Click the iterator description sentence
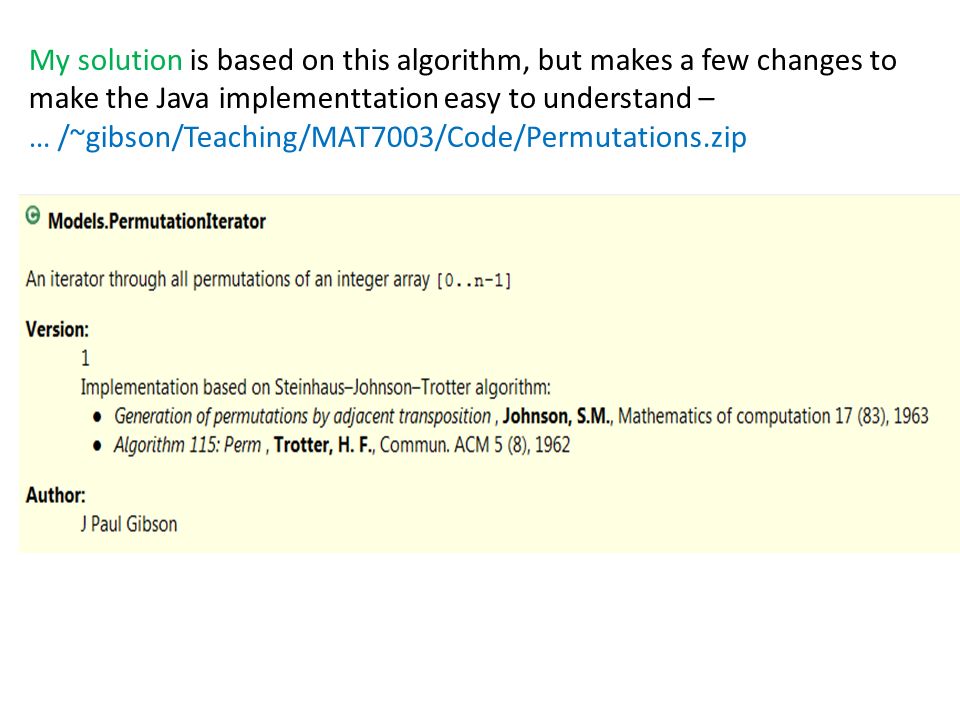The height and width of the screenshot is (720, 960). (x=268, y=280)
